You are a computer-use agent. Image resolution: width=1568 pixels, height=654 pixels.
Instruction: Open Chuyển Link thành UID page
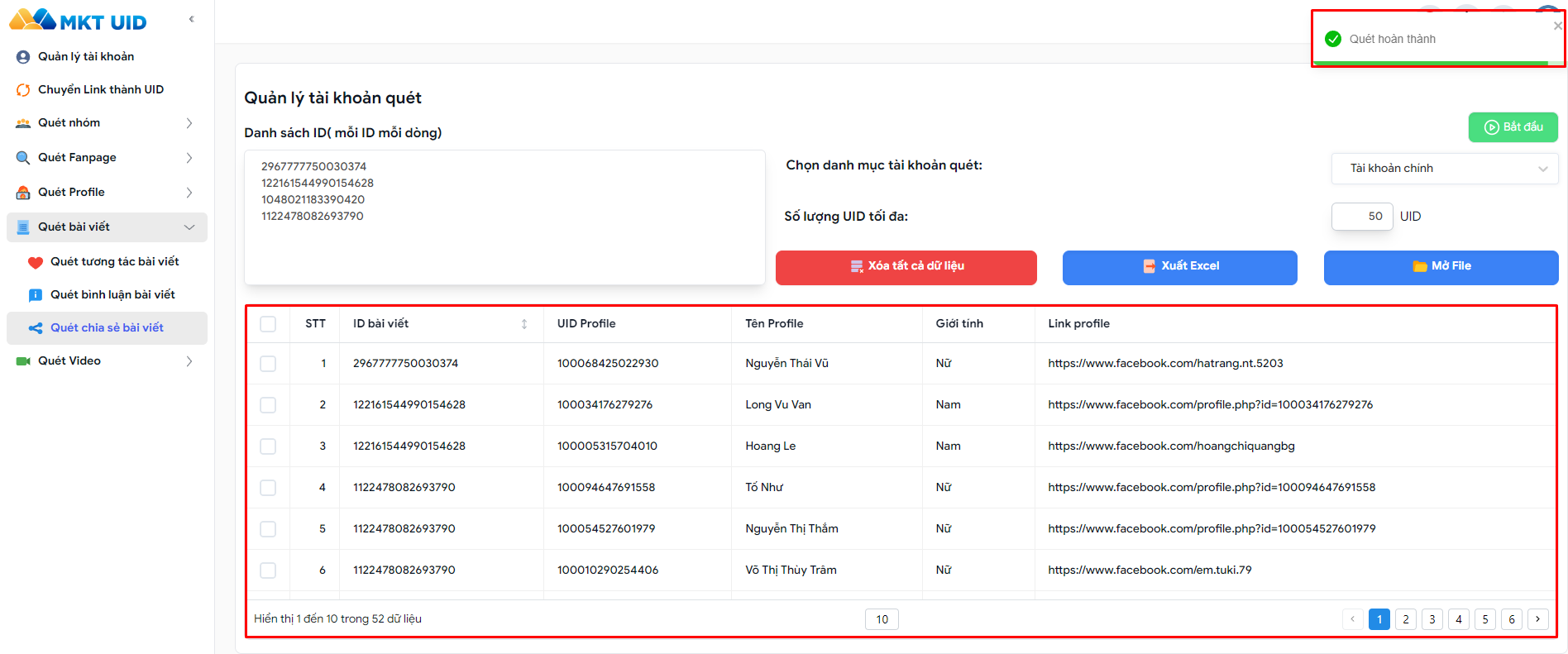pyautogui.click(x=101, y=90)
